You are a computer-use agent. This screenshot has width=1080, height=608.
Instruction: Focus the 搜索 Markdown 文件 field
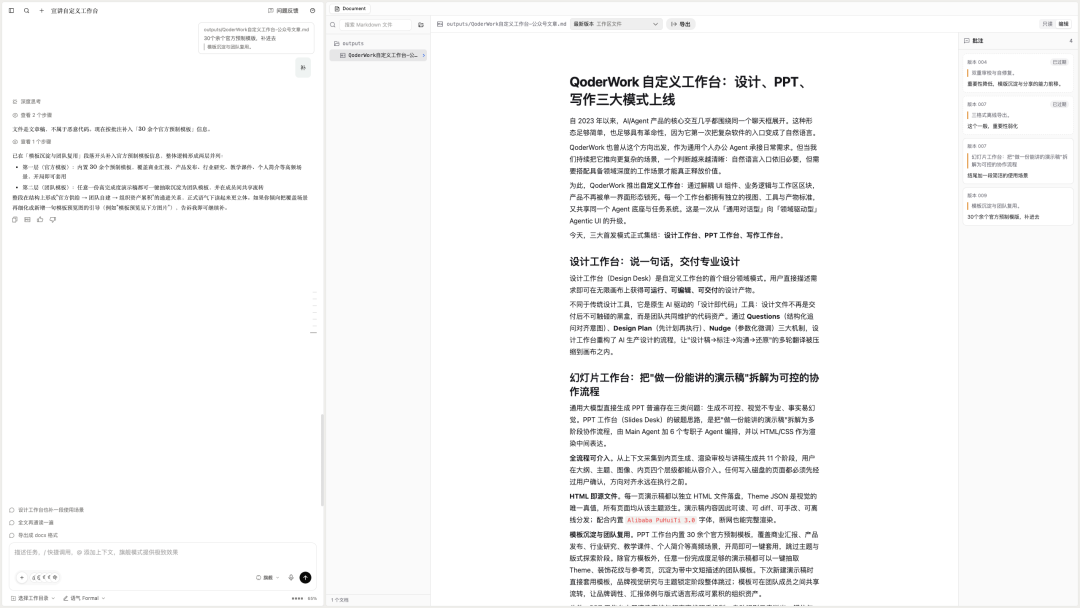(x=375, y=24)
